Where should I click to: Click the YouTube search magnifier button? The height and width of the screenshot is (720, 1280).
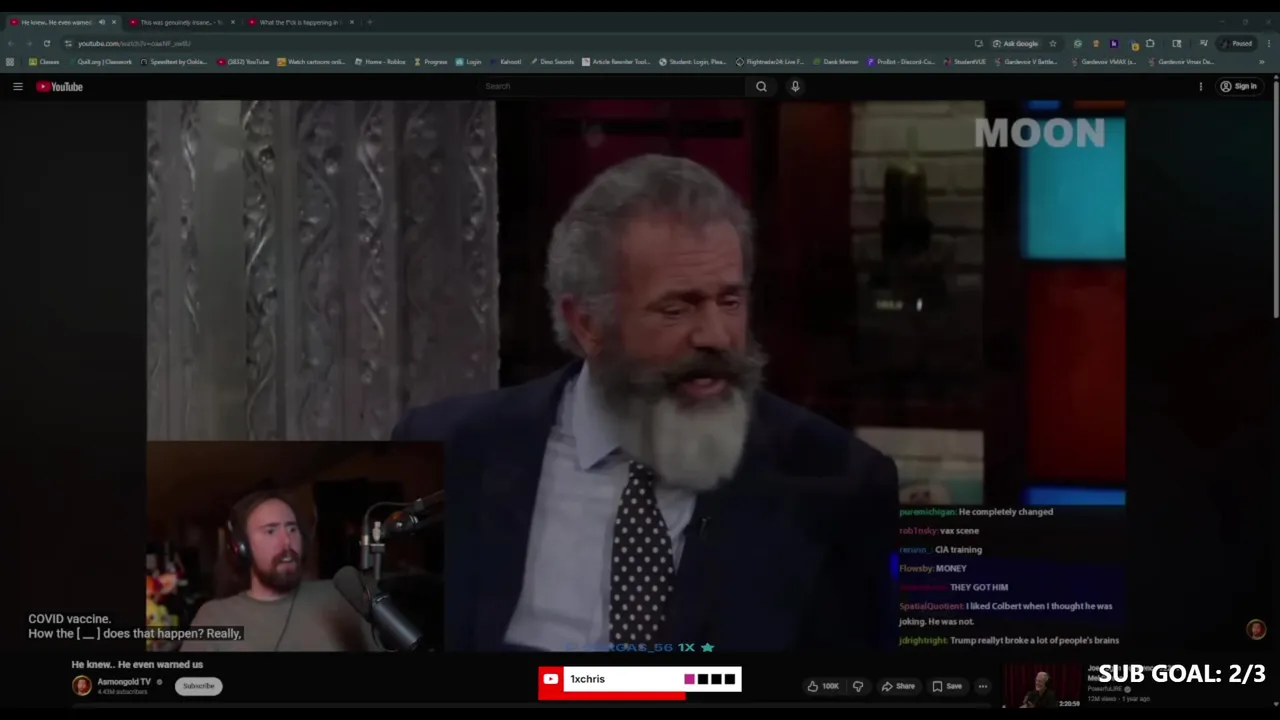[761, 87]
